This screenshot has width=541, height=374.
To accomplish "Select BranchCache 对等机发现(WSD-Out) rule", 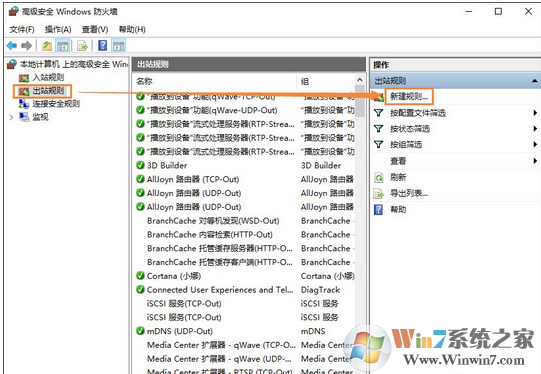I will (x=213, y=221).
